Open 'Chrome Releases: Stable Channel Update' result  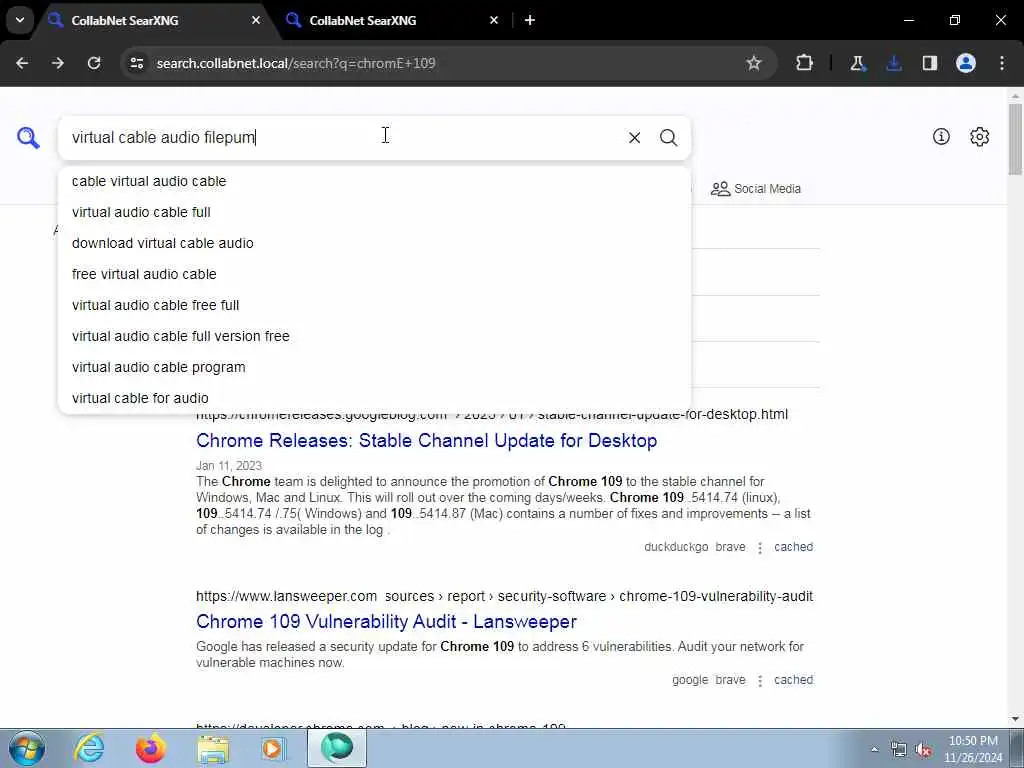tap(426, 441)
